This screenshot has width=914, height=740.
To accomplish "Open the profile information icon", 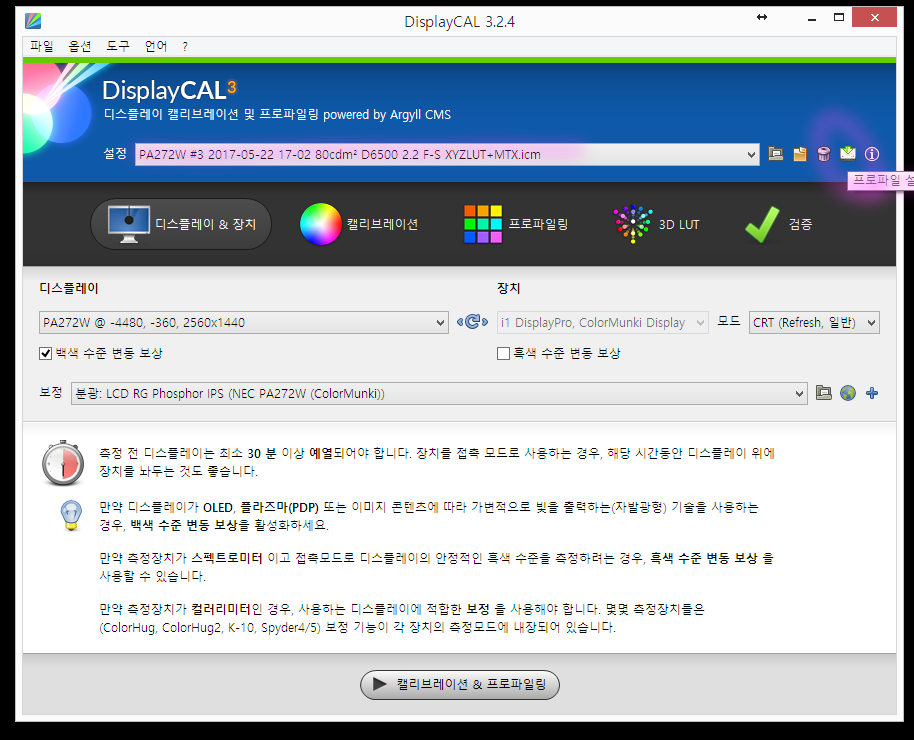I will (872, 154).
